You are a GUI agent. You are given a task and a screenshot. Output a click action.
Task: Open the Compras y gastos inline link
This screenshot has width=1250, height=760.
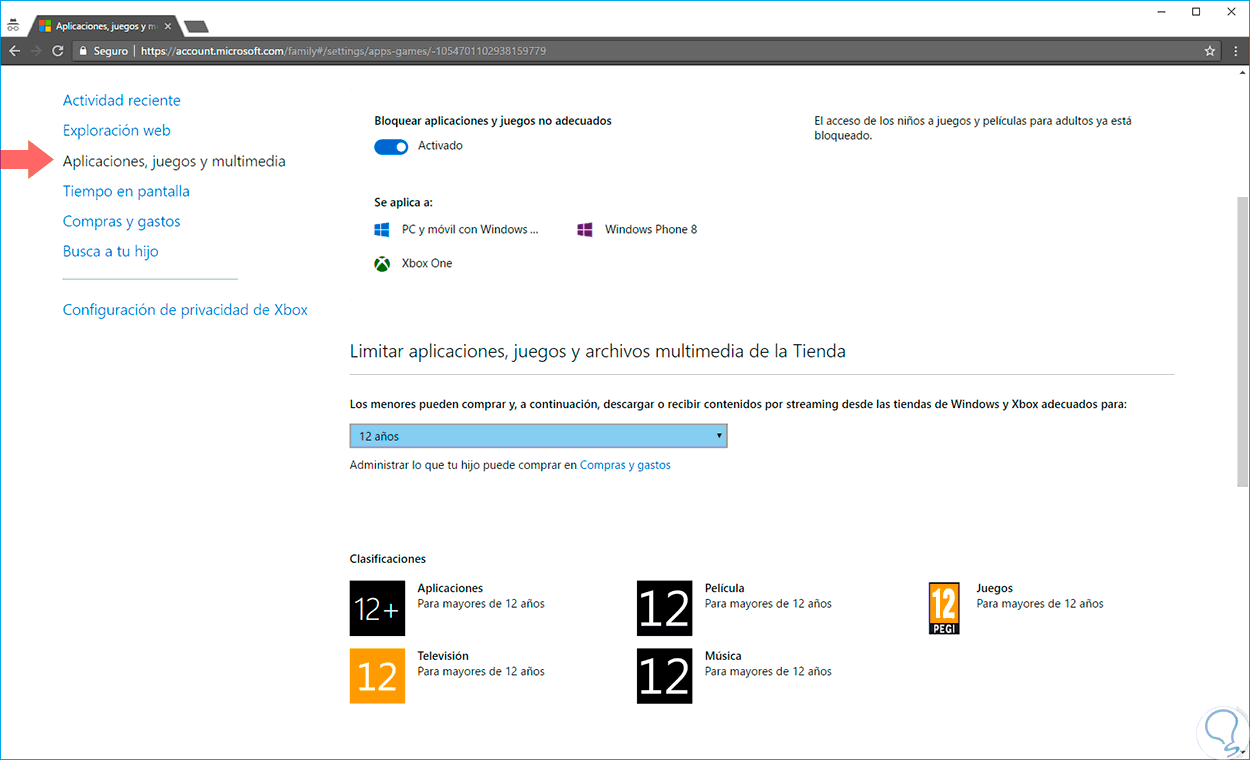point(625,465)
